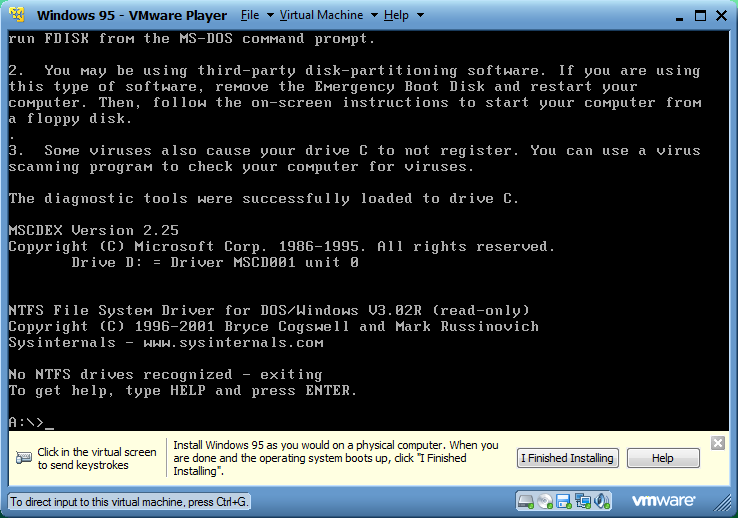
Task: Click the Help button in hint bar
Action: (x=663, y=458)
